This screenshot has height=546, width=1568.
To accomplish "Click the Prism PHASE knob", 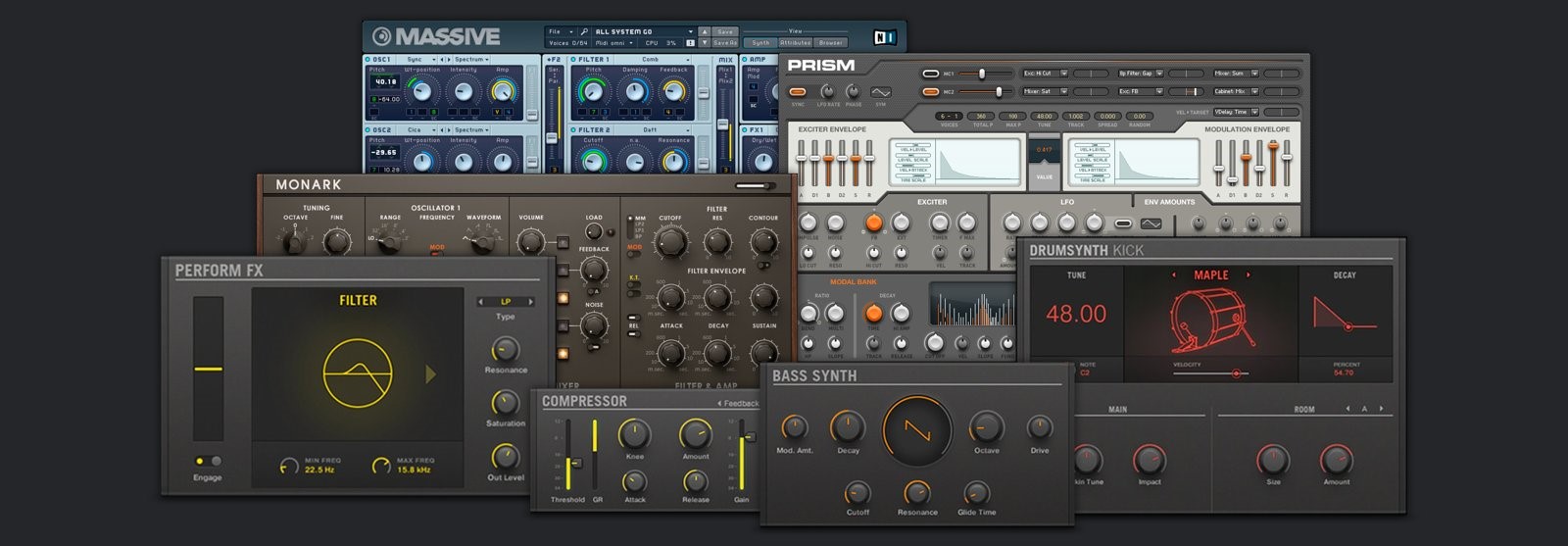I will click(x=854, y=91).
